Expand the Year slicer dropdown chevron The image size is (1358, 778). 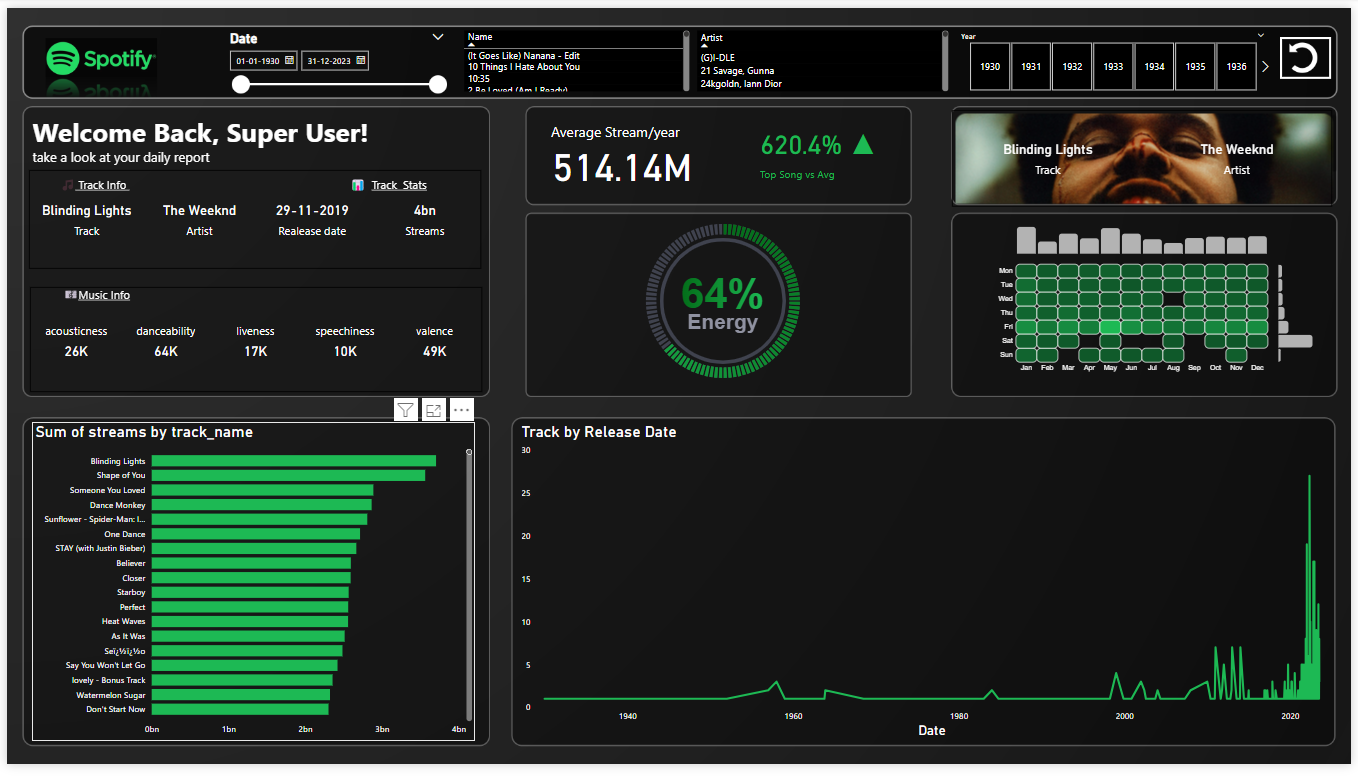click(x=1261, y=35)
